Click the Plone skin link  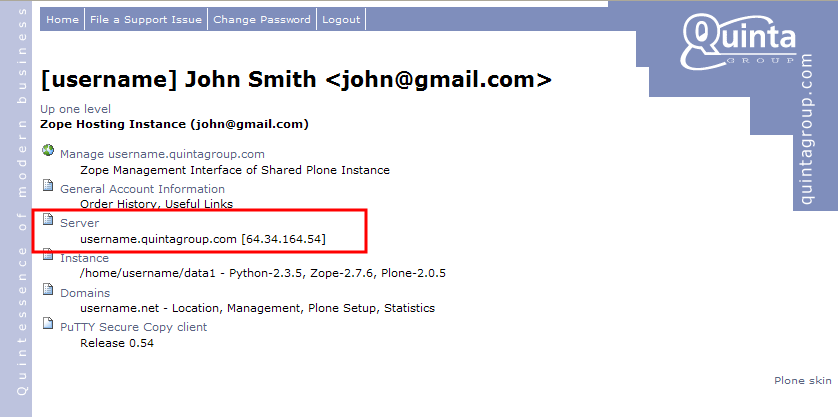[x=802, y=381]
